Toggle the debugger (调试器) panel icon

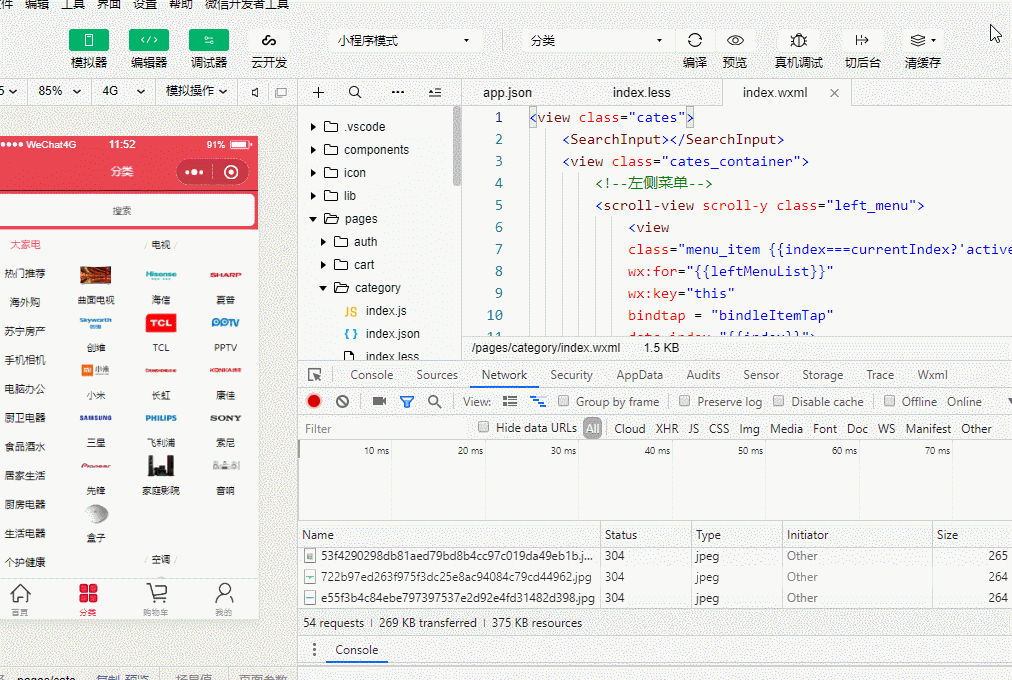pyautogui.click(x=208, y=40)
